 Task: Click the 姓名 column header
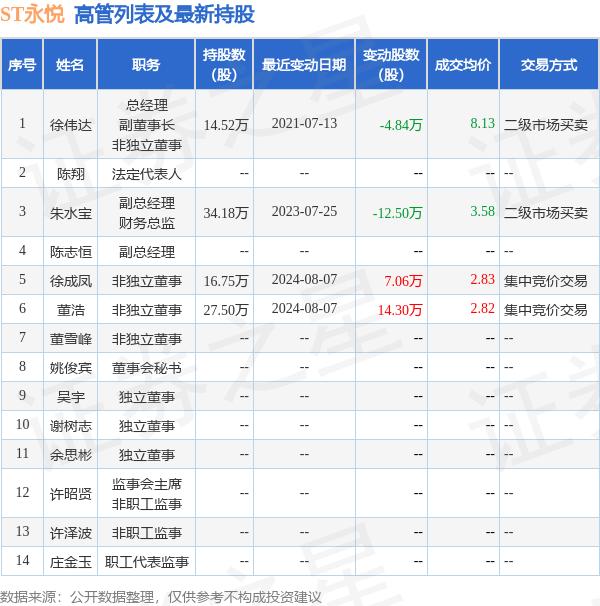pos(70,65)
